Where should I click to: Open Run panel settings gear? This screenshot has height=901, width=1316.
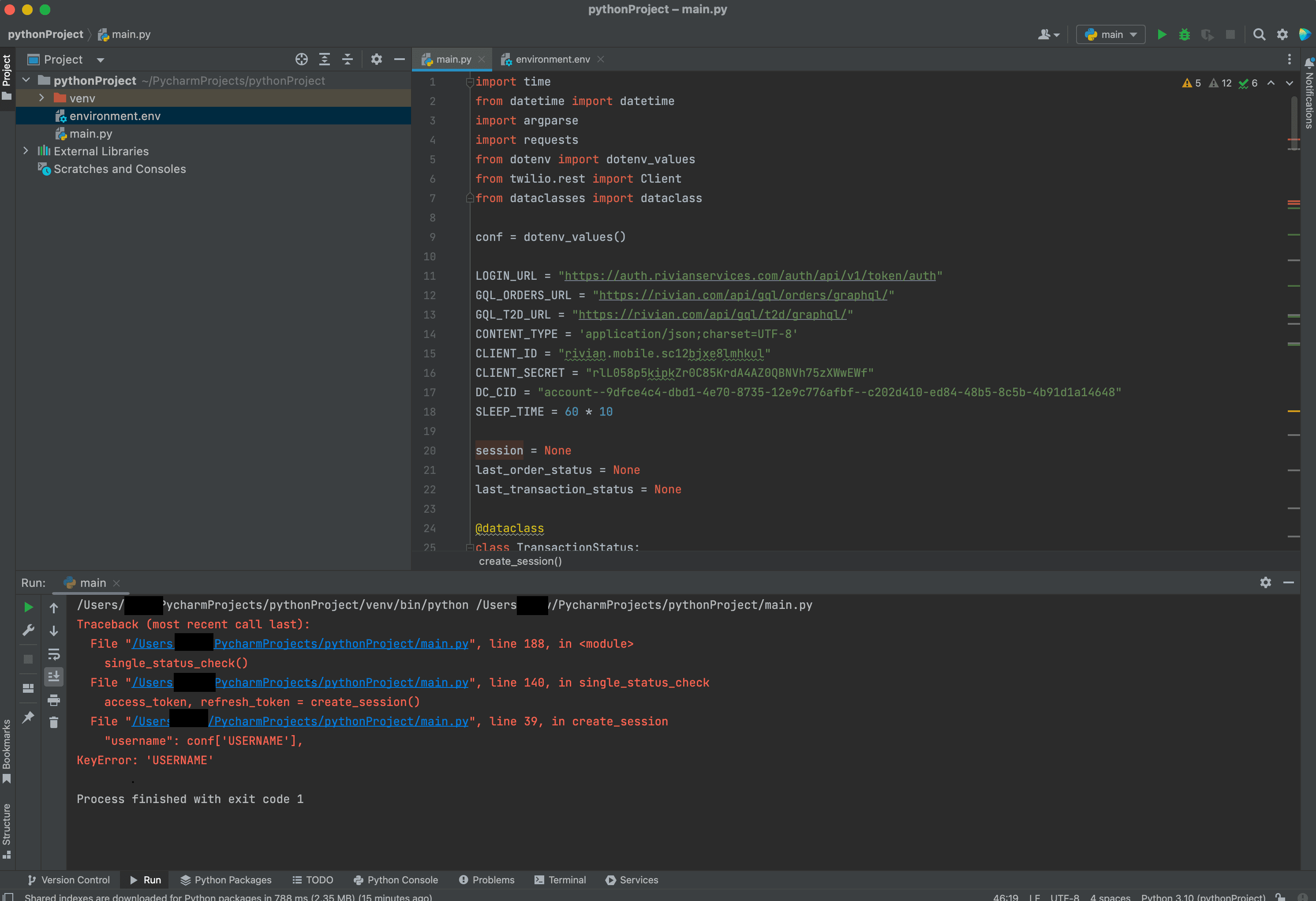(x=1266, y=582)
